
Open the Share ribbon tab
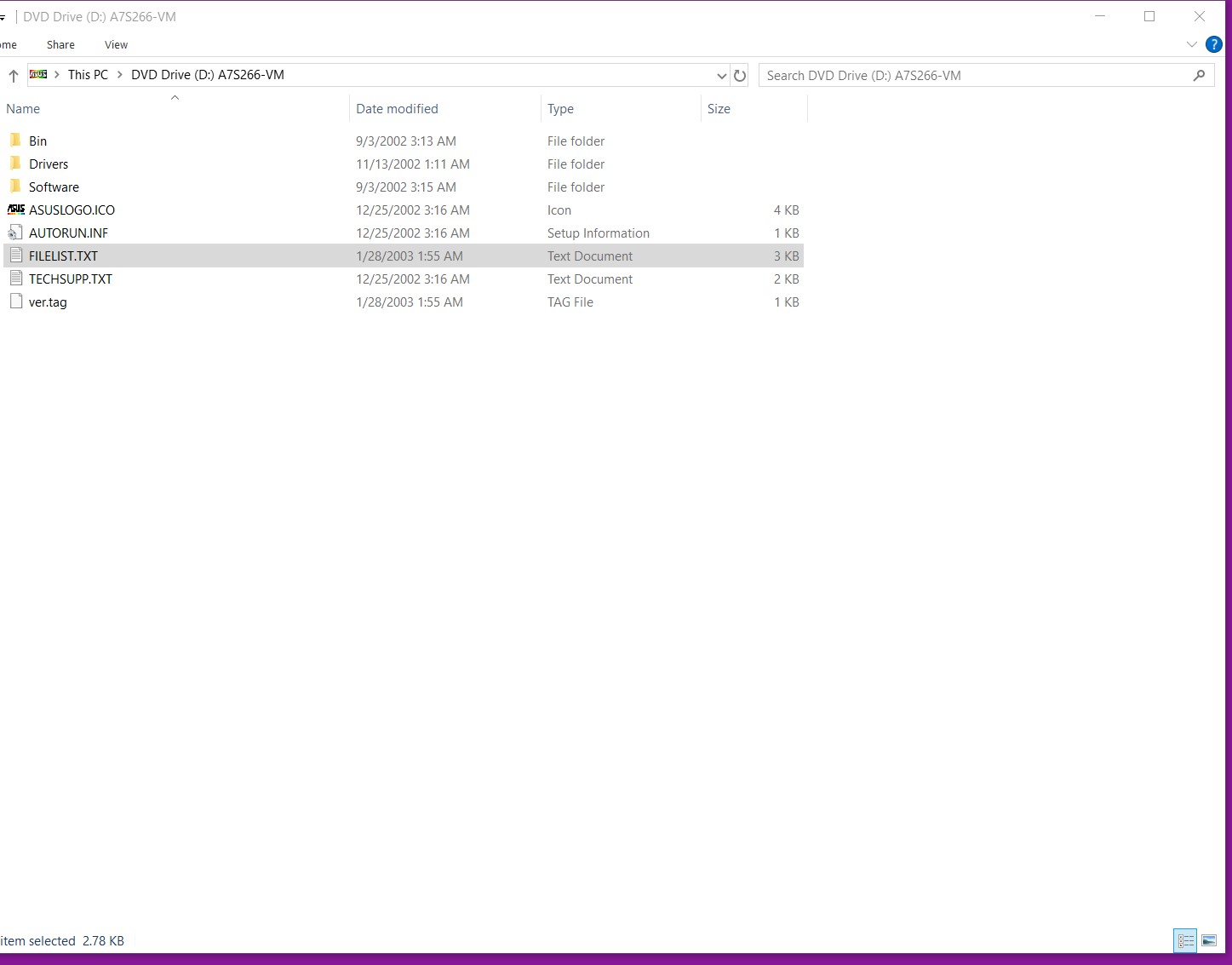pyautogui.click(x=60, y=45)
